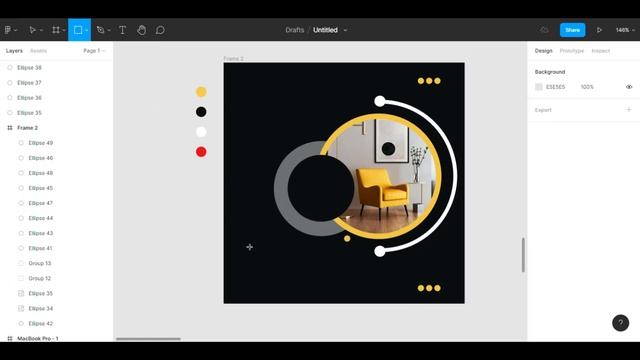Screen dimensions: 640x360
Task: Click the active Rectangle shape tool
Action: 78,30
